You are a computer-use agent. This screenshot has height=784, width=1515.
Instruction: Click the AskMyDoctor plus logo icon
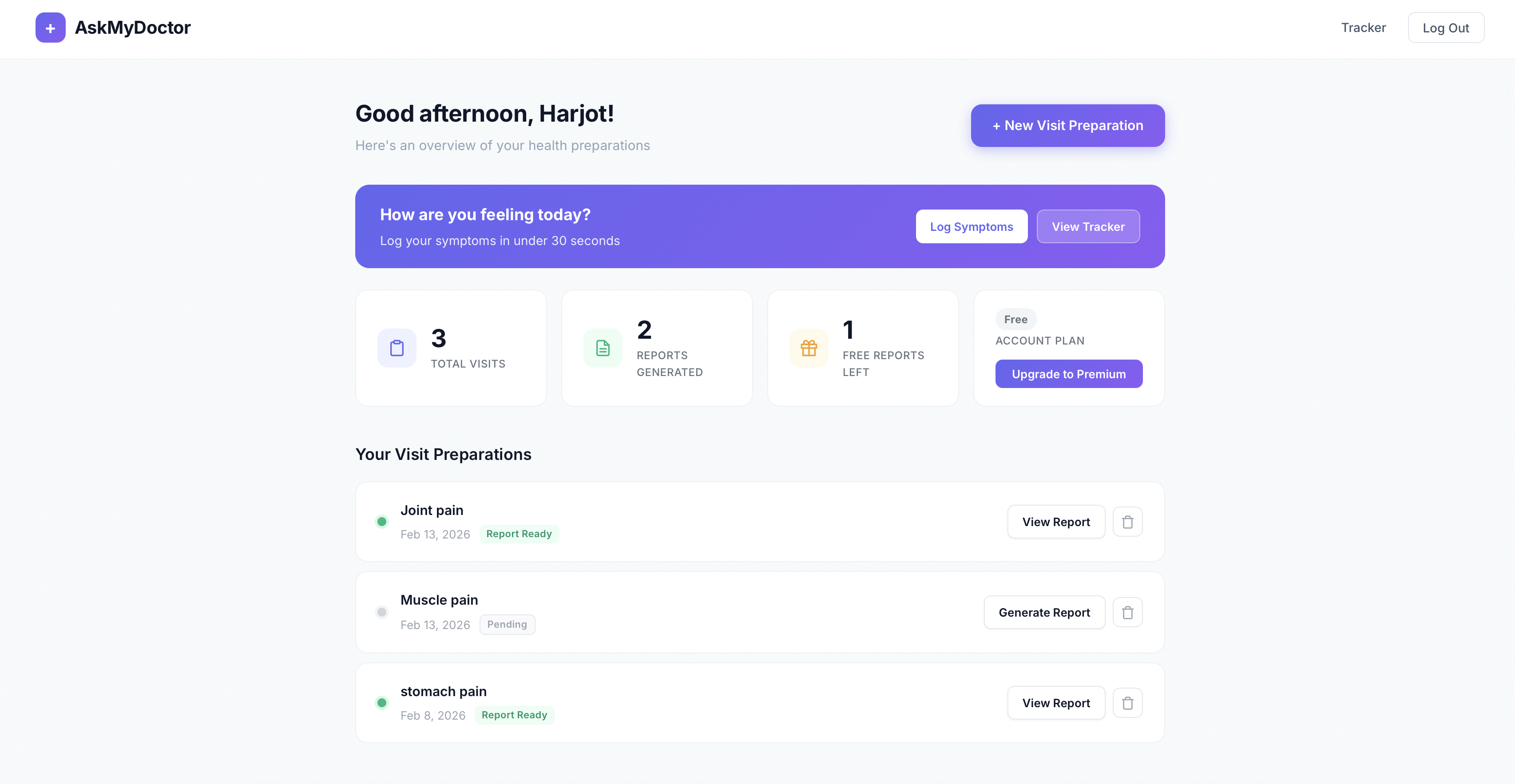(50, 27)
